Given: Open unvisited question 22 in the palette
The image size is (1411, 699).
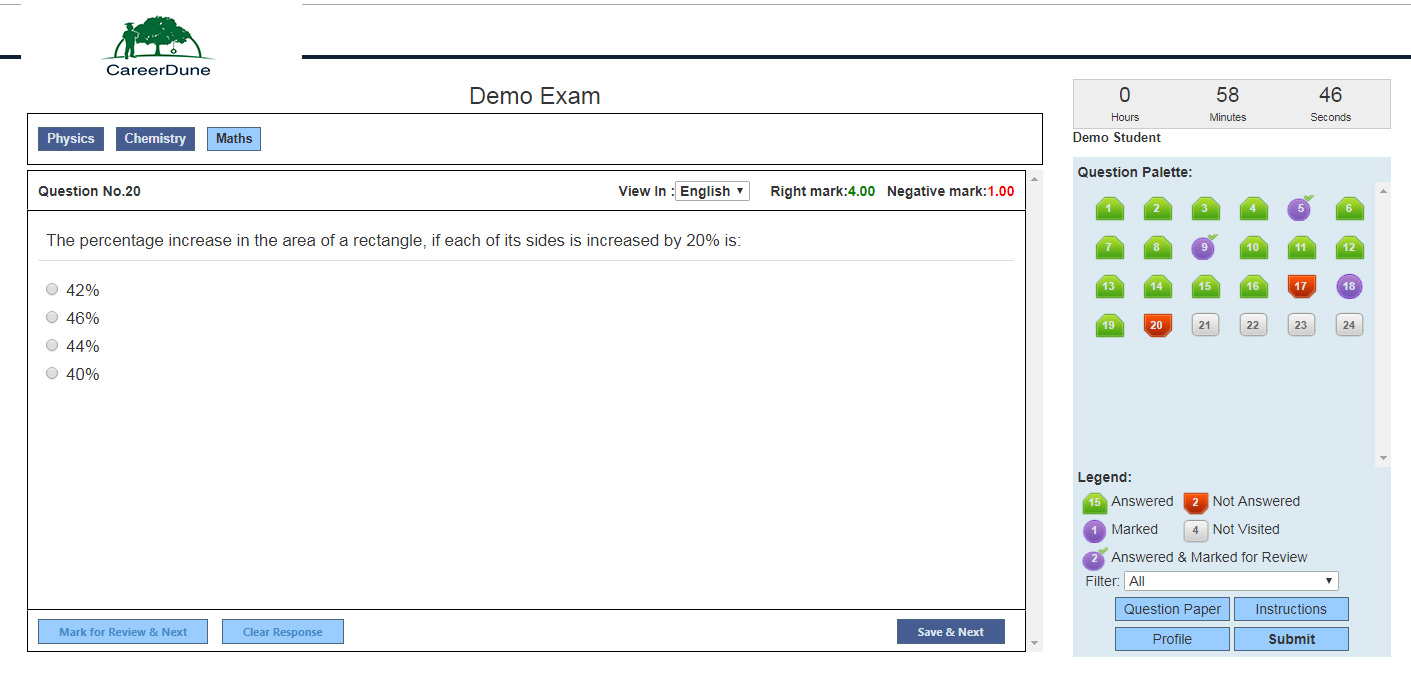Looking at the screenshot, I should [1253, 325].
